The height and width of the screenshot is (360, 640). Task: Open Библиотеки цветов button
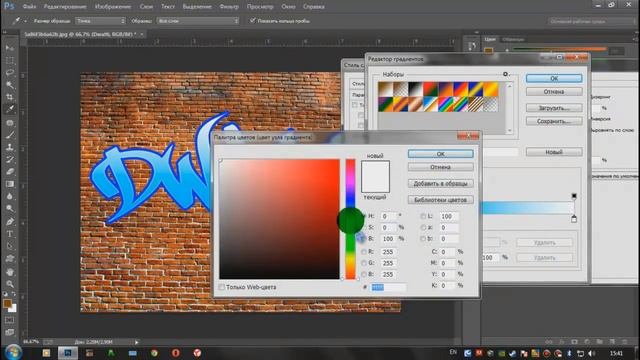441,200
